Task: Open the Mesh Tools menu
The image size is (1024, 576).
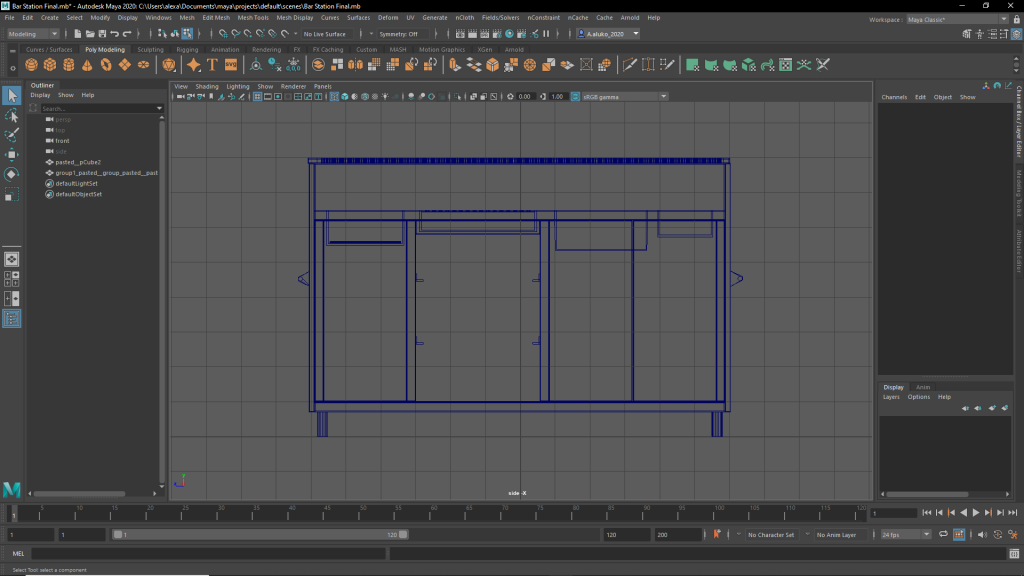Action: [x=253, y=18]
